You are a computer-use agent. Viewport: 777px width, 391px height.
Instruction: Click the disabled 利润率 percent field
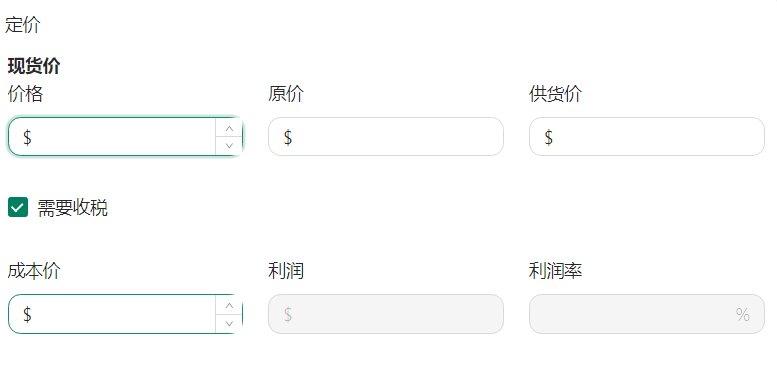647,314
